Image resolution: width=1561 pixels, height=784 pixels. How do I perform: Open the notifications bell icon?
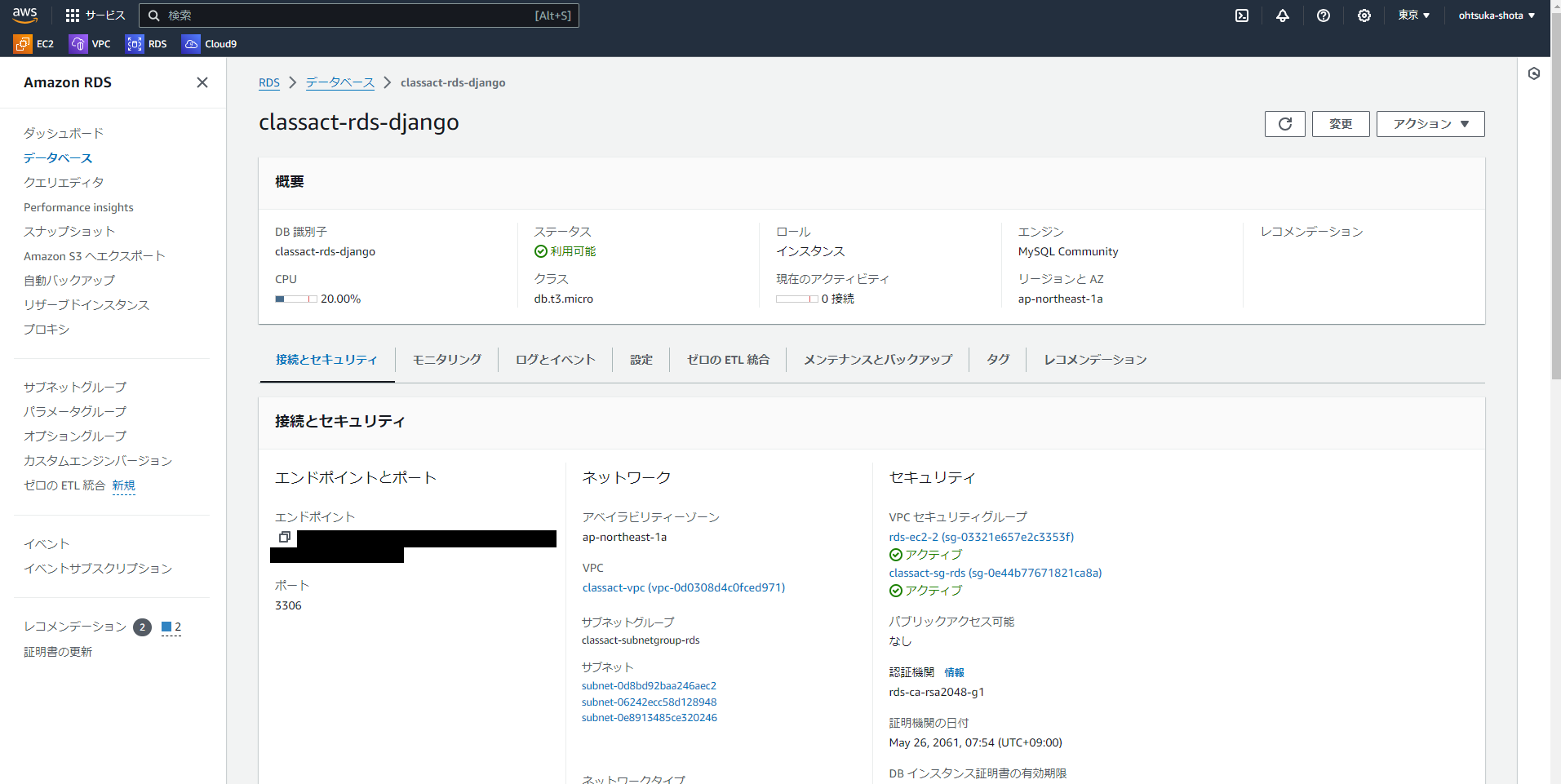tap(1283, 16)
